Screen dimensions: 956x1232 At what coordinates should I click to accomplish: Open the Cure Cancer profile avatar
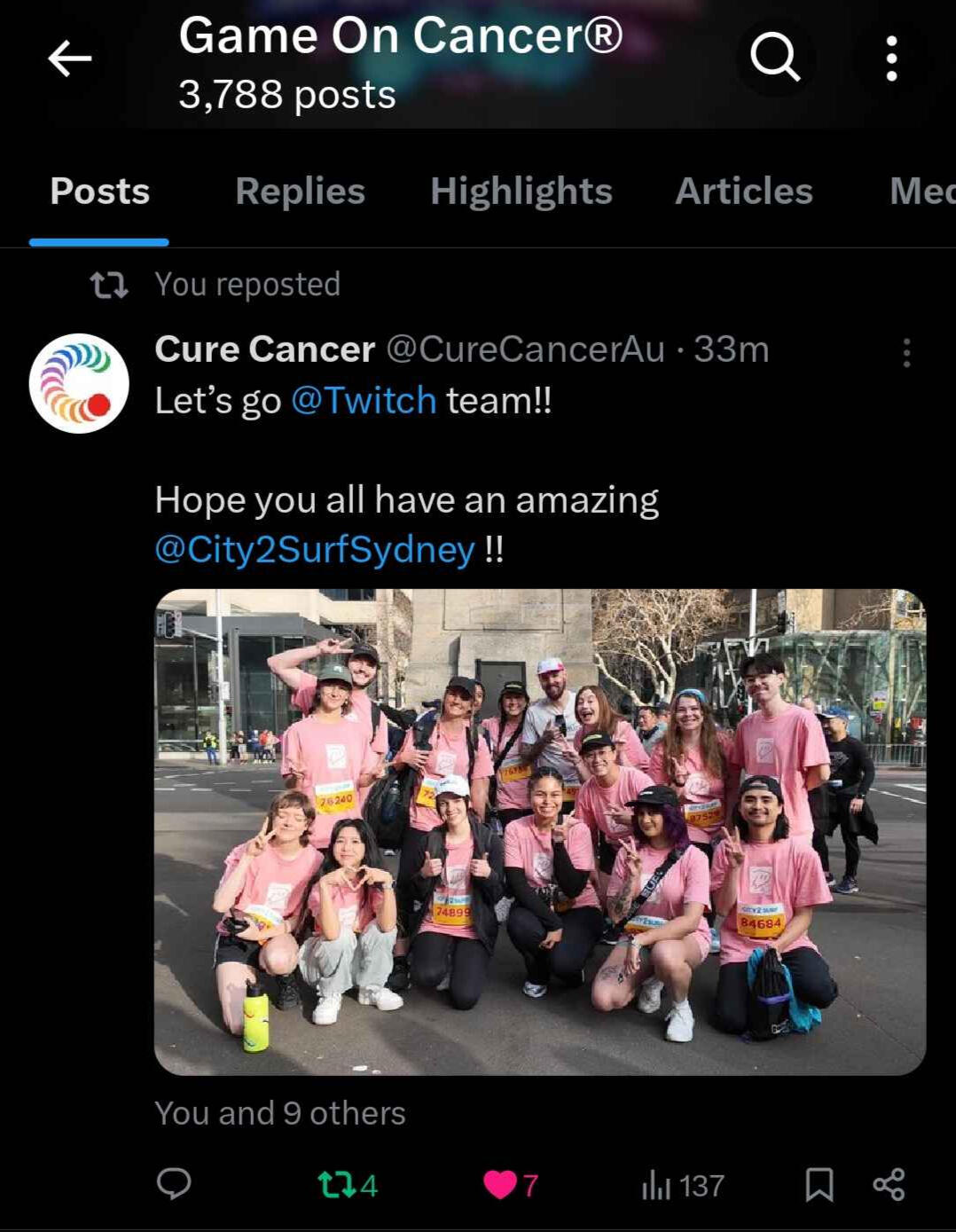pos(79,383)
